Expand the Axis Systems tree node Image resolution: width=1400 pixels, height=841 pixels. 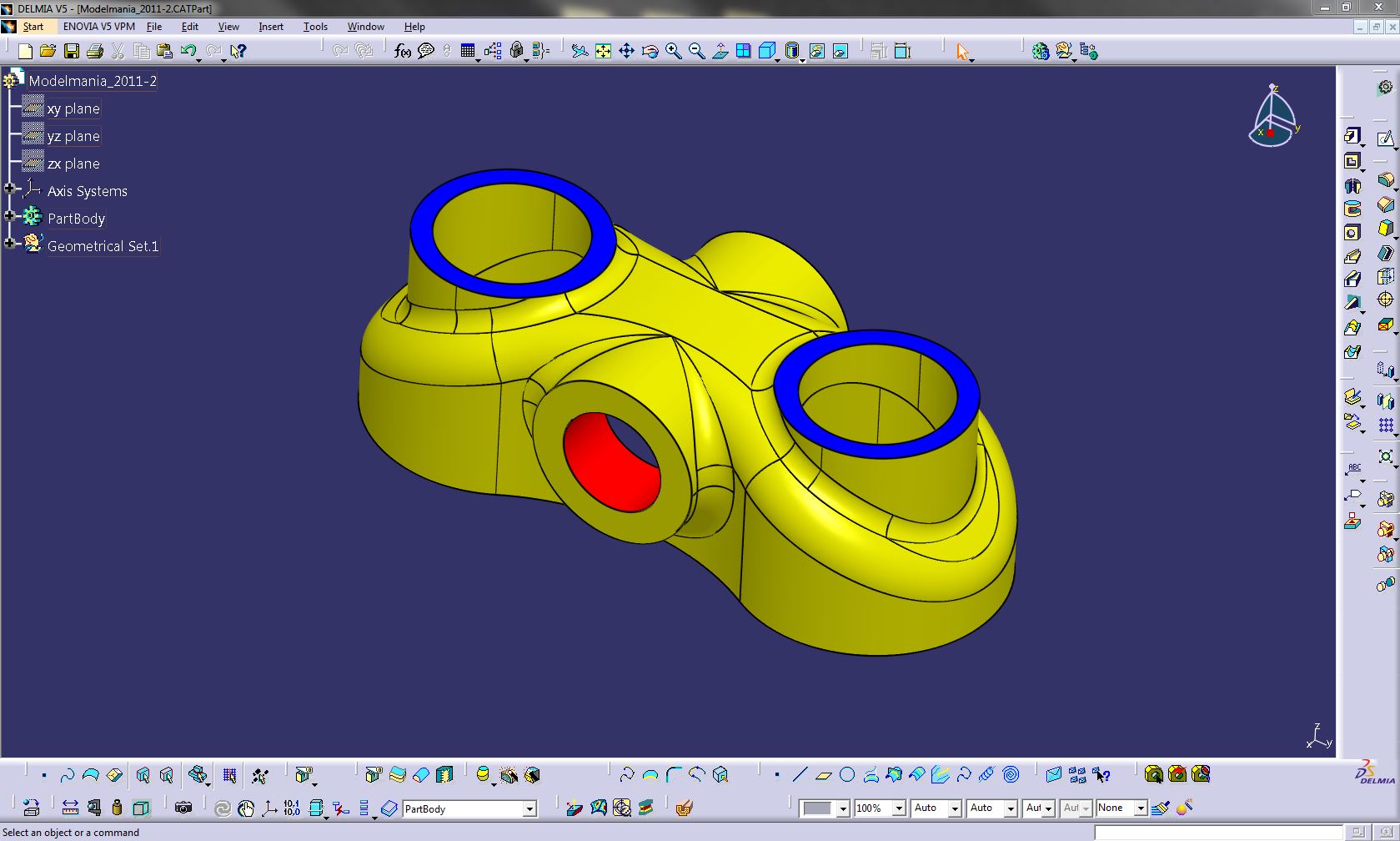pos(10,189)
